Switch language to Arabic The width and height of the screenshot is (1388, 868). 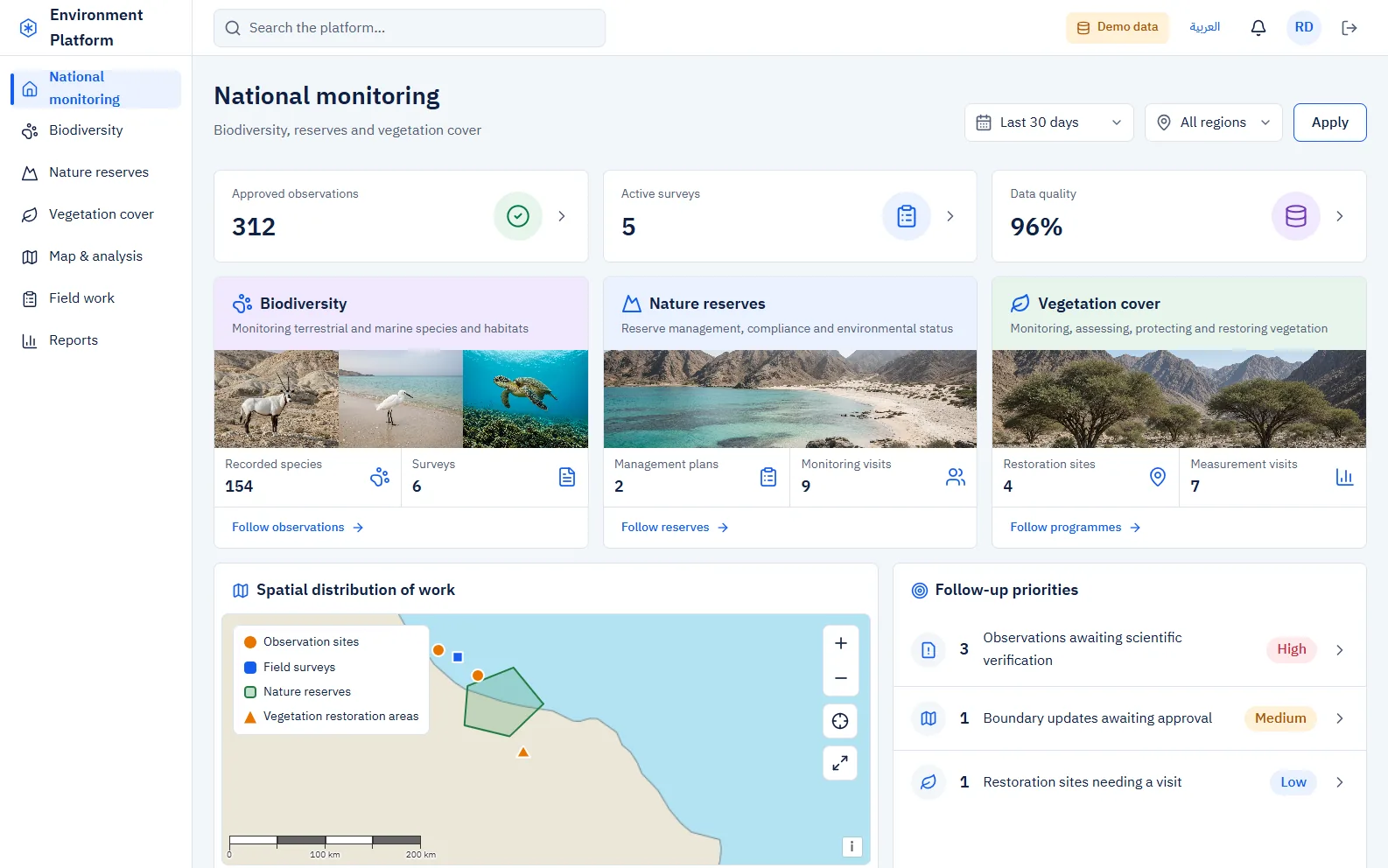1204,28
